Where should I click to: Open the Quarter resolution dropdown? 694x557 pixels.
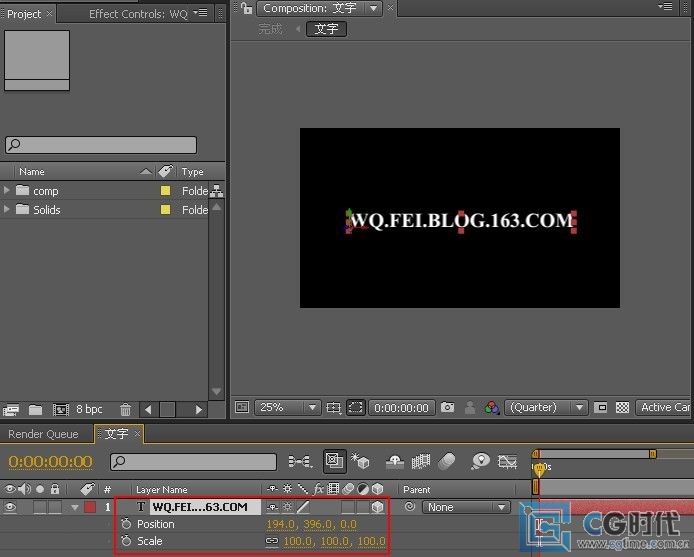pos(547,407)
